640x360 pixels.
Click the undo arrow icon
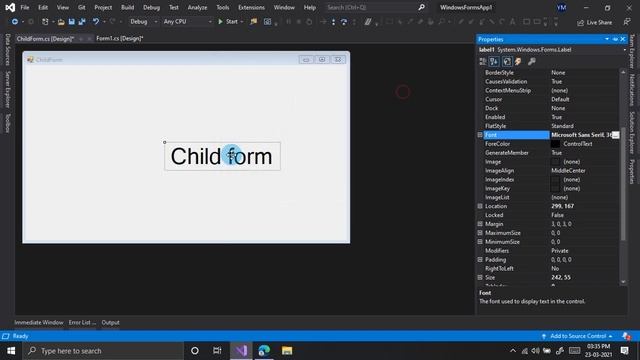pyautogui.click(x=96, y=22)
